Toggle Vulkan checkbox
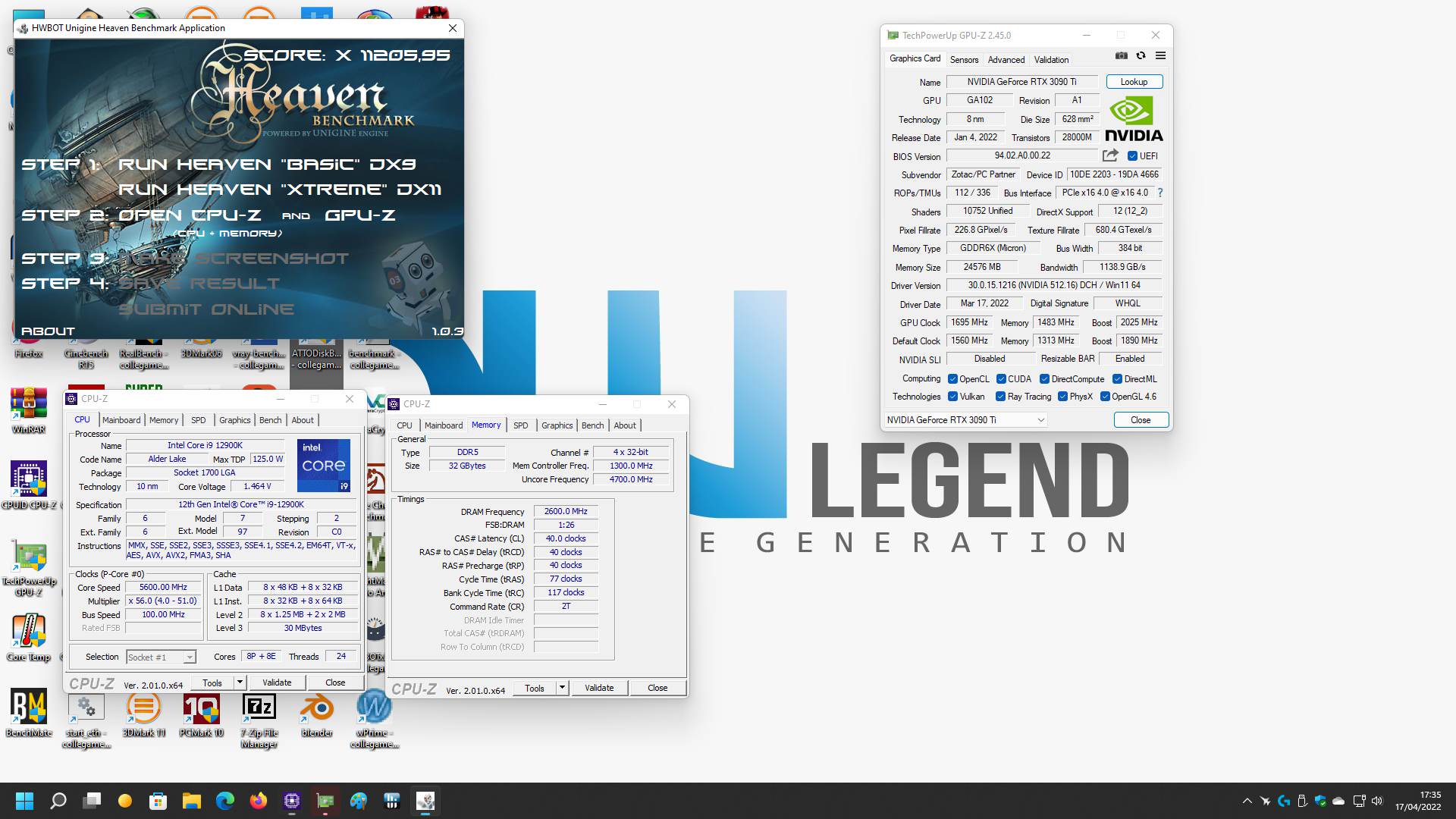 (x=952, y=397)
